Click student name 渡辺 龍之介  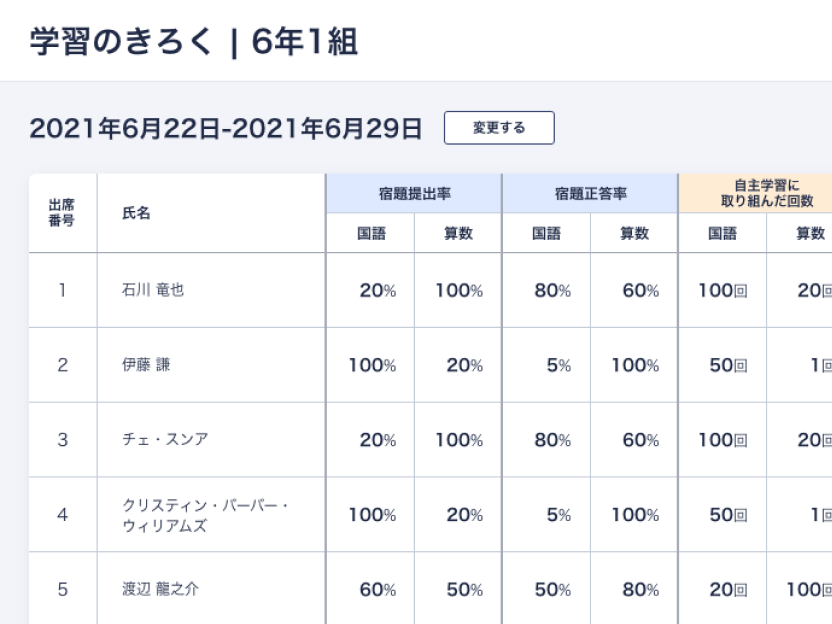coord(160,590)
